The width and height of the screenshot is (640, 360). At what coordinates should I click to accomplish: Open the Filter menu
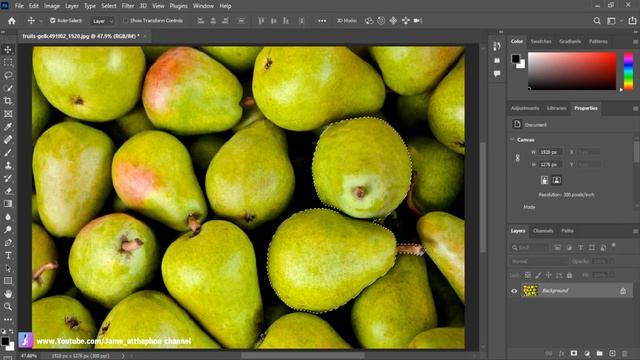128,6
